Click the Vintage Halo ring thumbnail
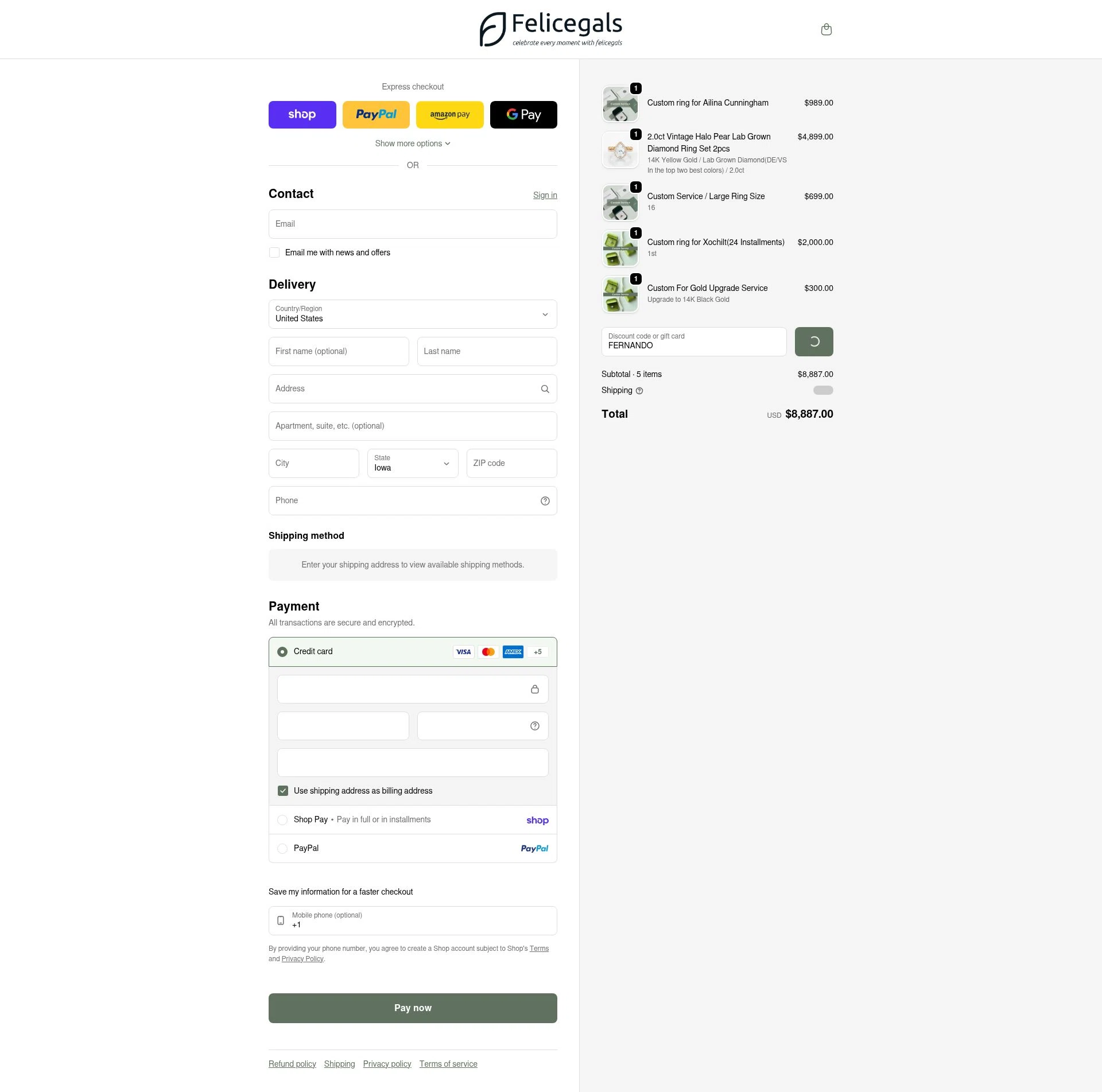 point(620,150)
